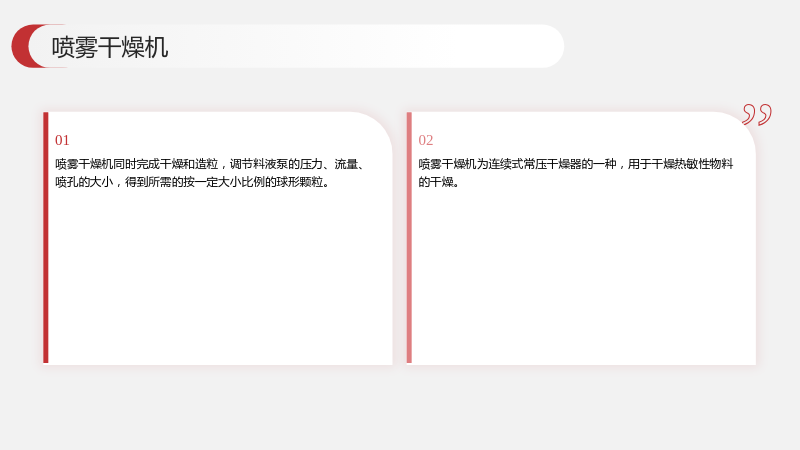The height and width of the screenshot is (450, 800).
Task: Click empty white area of card 02
Action: 583,278
